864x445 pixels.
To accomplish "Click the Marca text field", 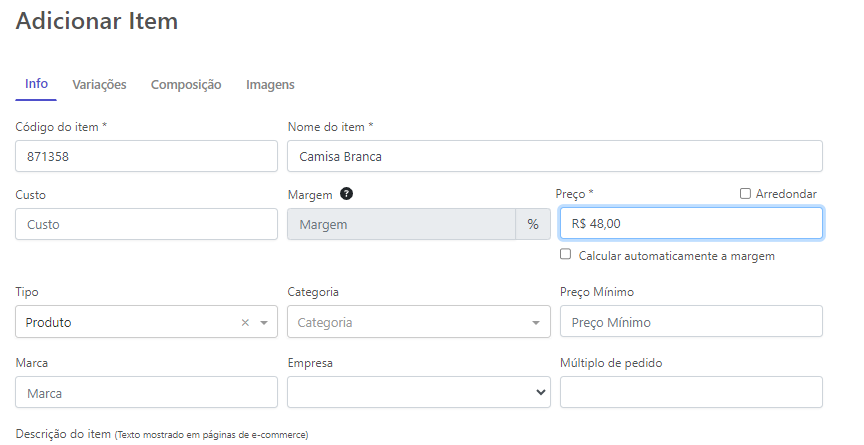I will (146, 393).
